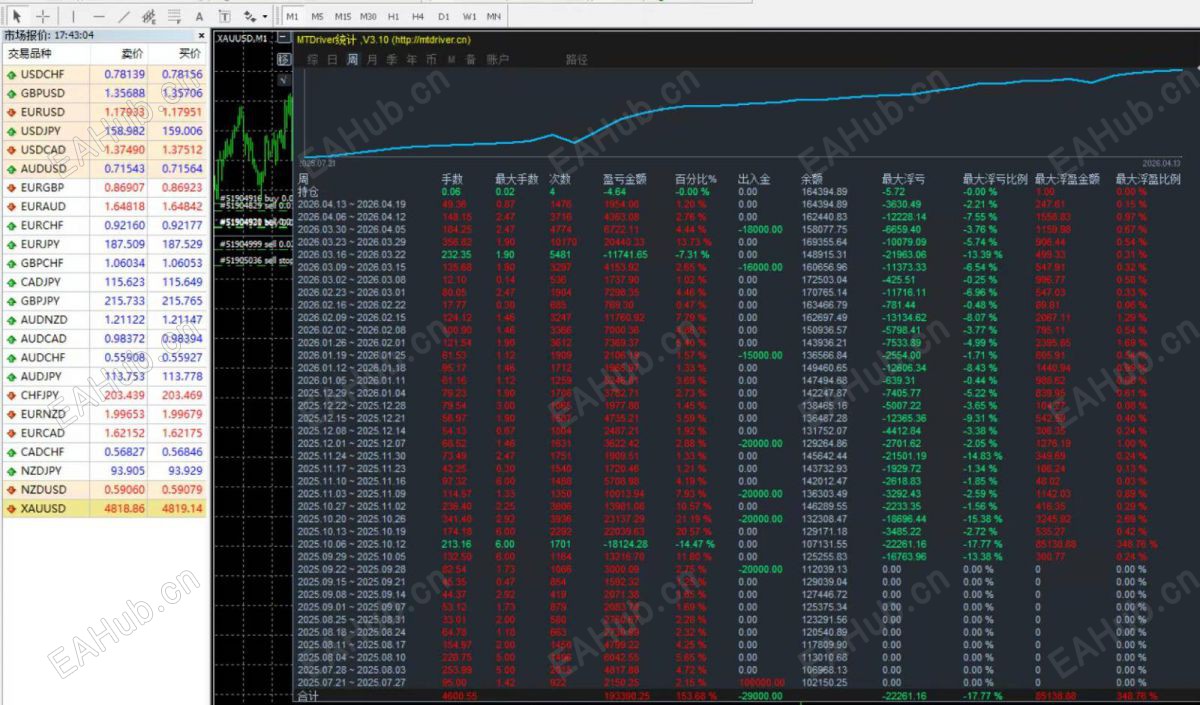Screen dimensions: 1200x705
Task: Open the 周 weekly statistics tab
Action: click(352, 60)
